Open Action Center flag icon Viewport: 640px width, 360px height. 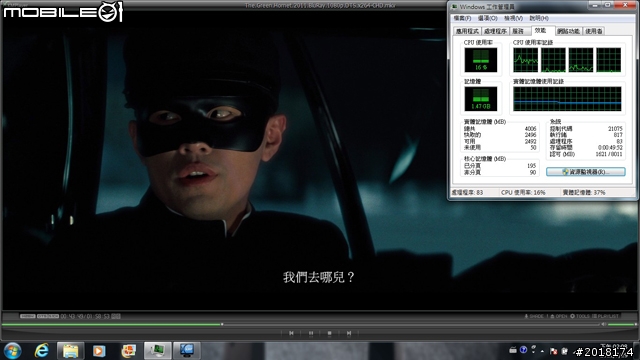554,351
